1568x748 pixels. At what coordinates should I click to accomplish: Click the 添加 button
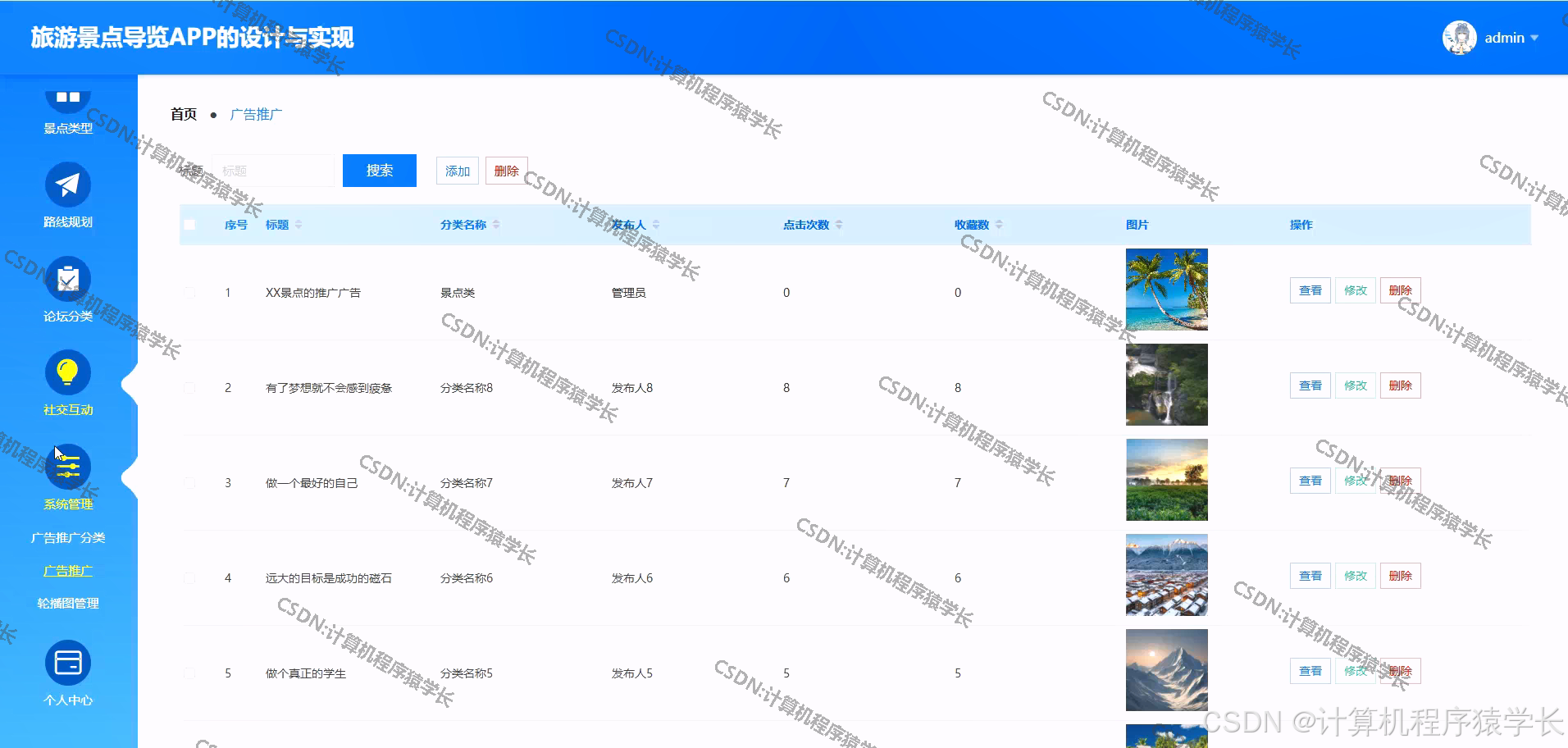pyautogui.click(x=458, y=171)
